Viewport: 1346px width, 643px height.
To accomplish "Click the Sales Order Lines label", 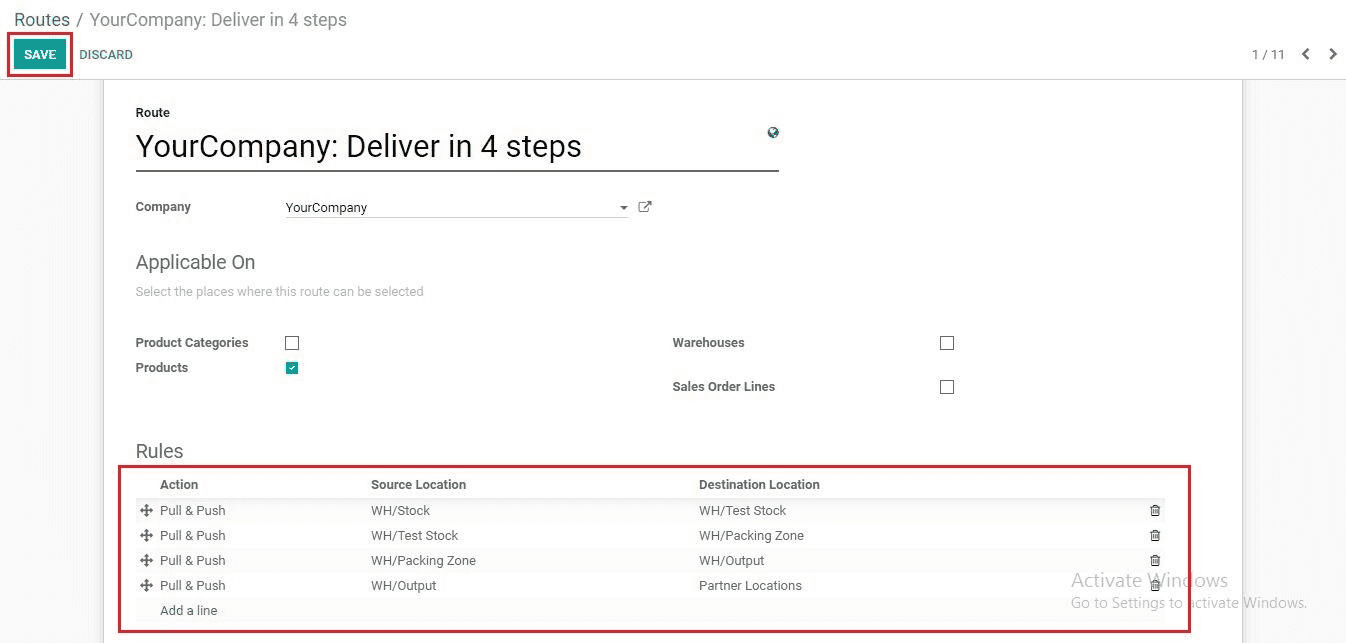I will tap(723, 387).
